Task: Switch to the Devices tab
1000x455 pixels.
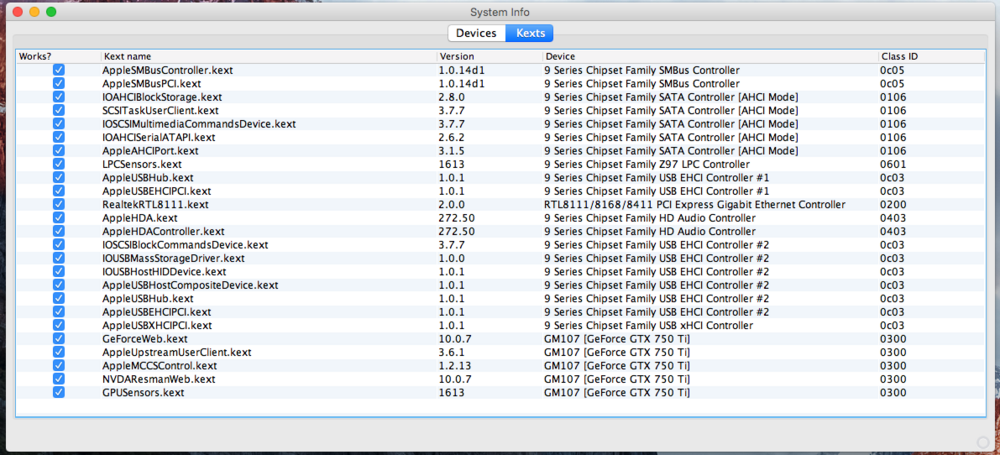Action: point(476,33)
